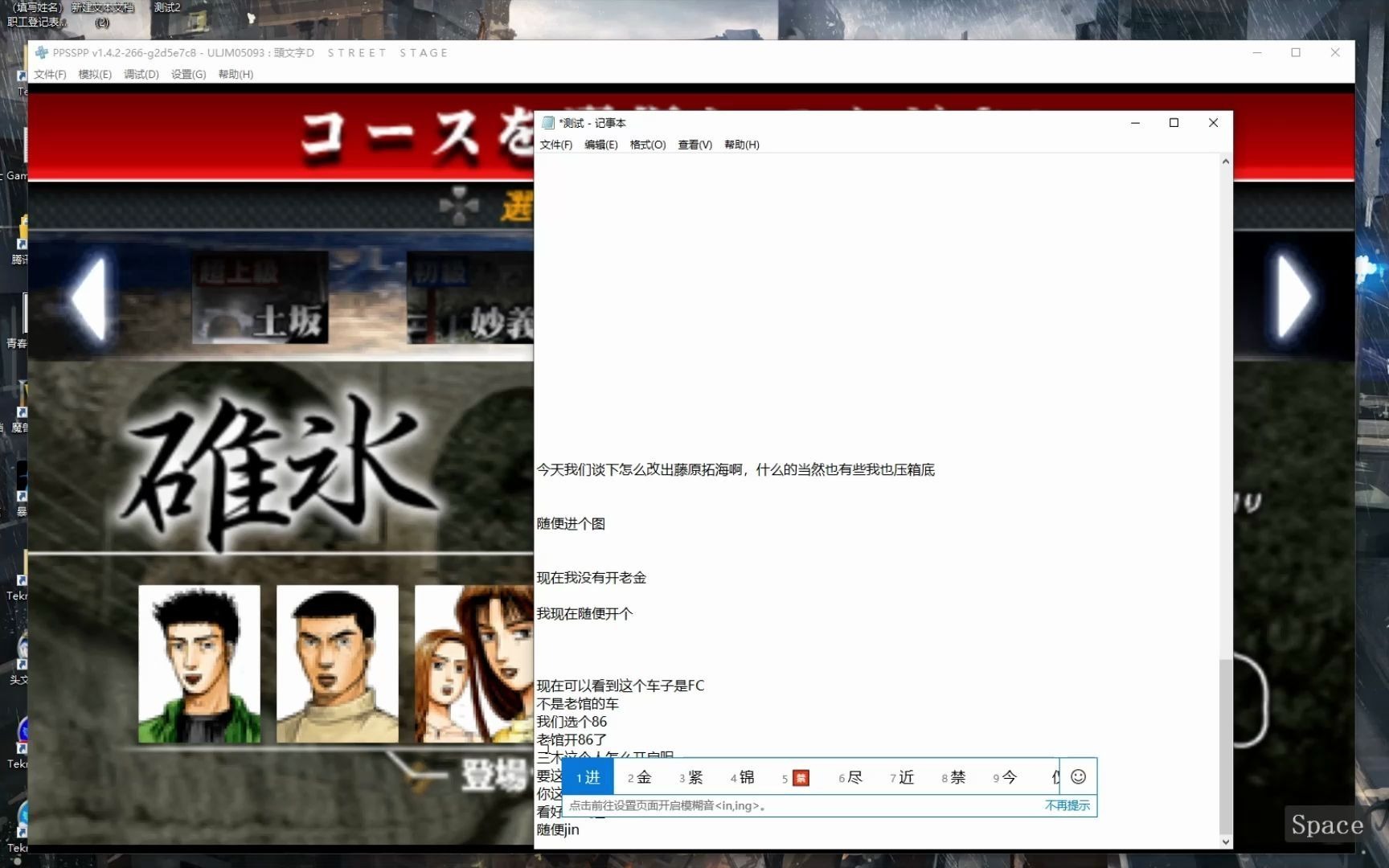
Task: Open PPSSPP's 调试(D) menu
Action: [140, 74]
